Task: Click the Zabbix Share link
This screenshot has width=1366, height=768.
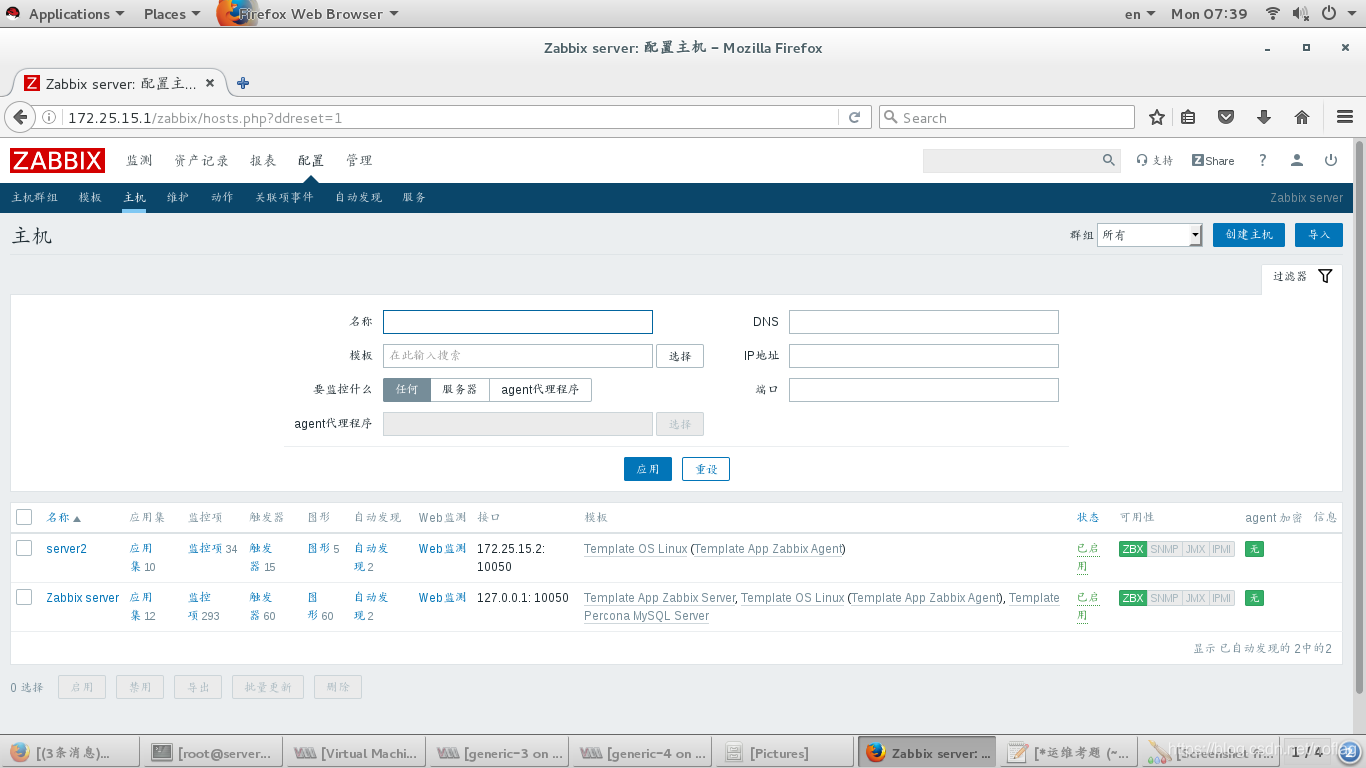Action: click(x=1213, y=160)
